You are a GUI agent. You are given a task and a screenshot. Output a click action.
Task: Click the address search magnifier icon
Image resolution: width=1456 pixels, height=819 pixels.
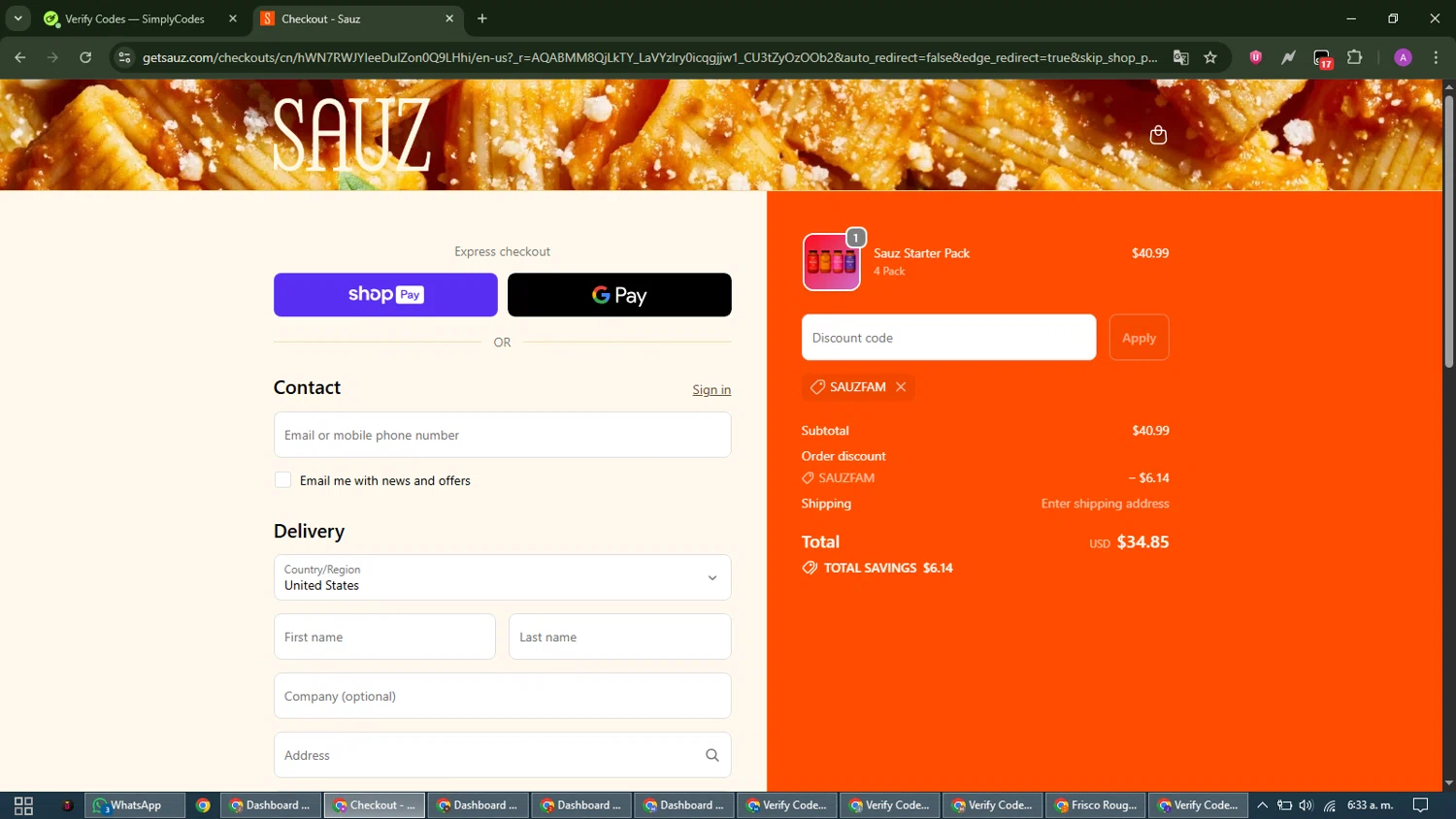pos(711,755)
